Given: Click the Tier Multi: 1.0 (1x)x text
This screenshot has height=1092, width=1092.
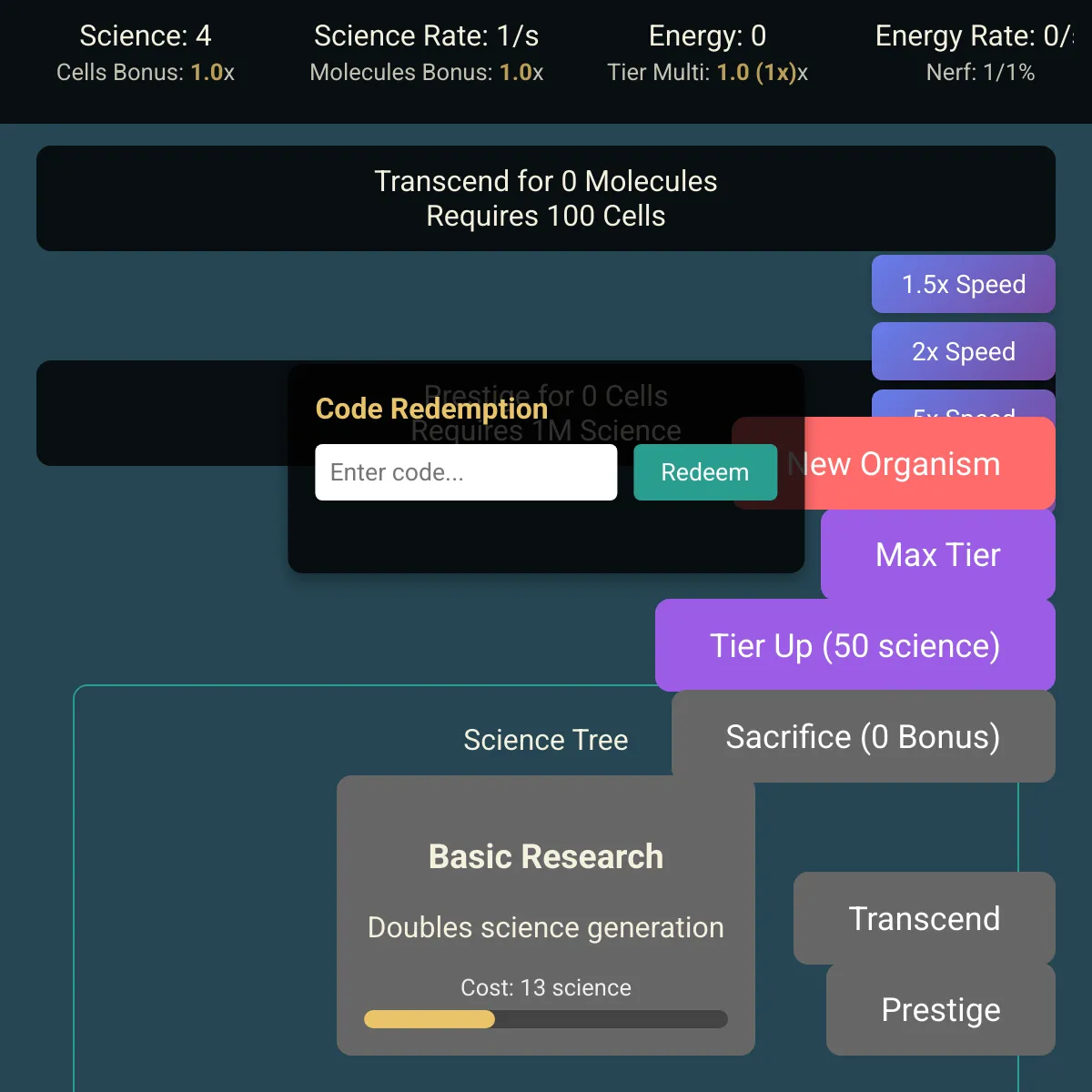Looking at the screenshot, I should (708, 72).
